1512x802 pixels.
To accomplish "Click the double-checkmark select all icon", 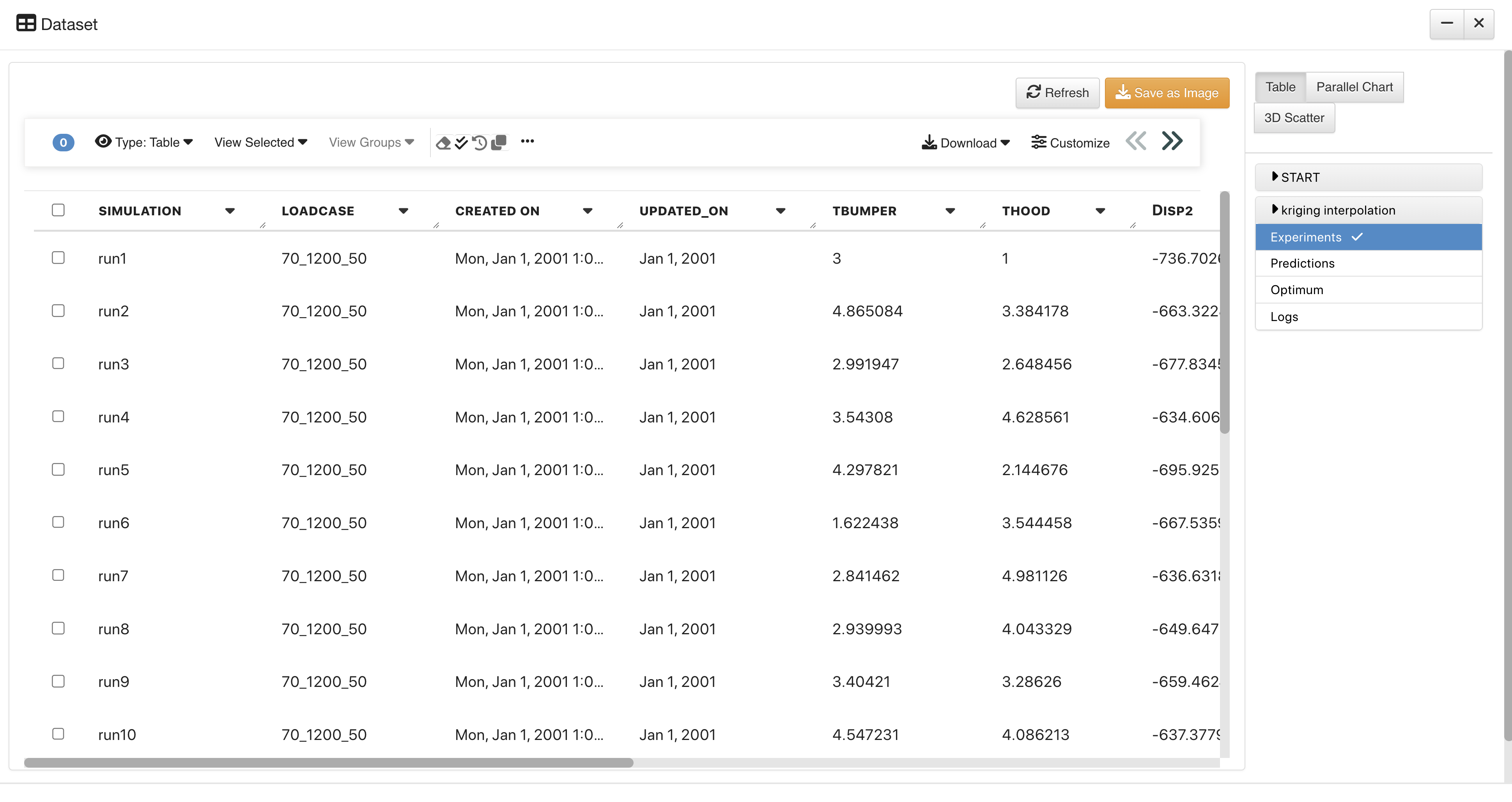I will click(x=461, y=143).
